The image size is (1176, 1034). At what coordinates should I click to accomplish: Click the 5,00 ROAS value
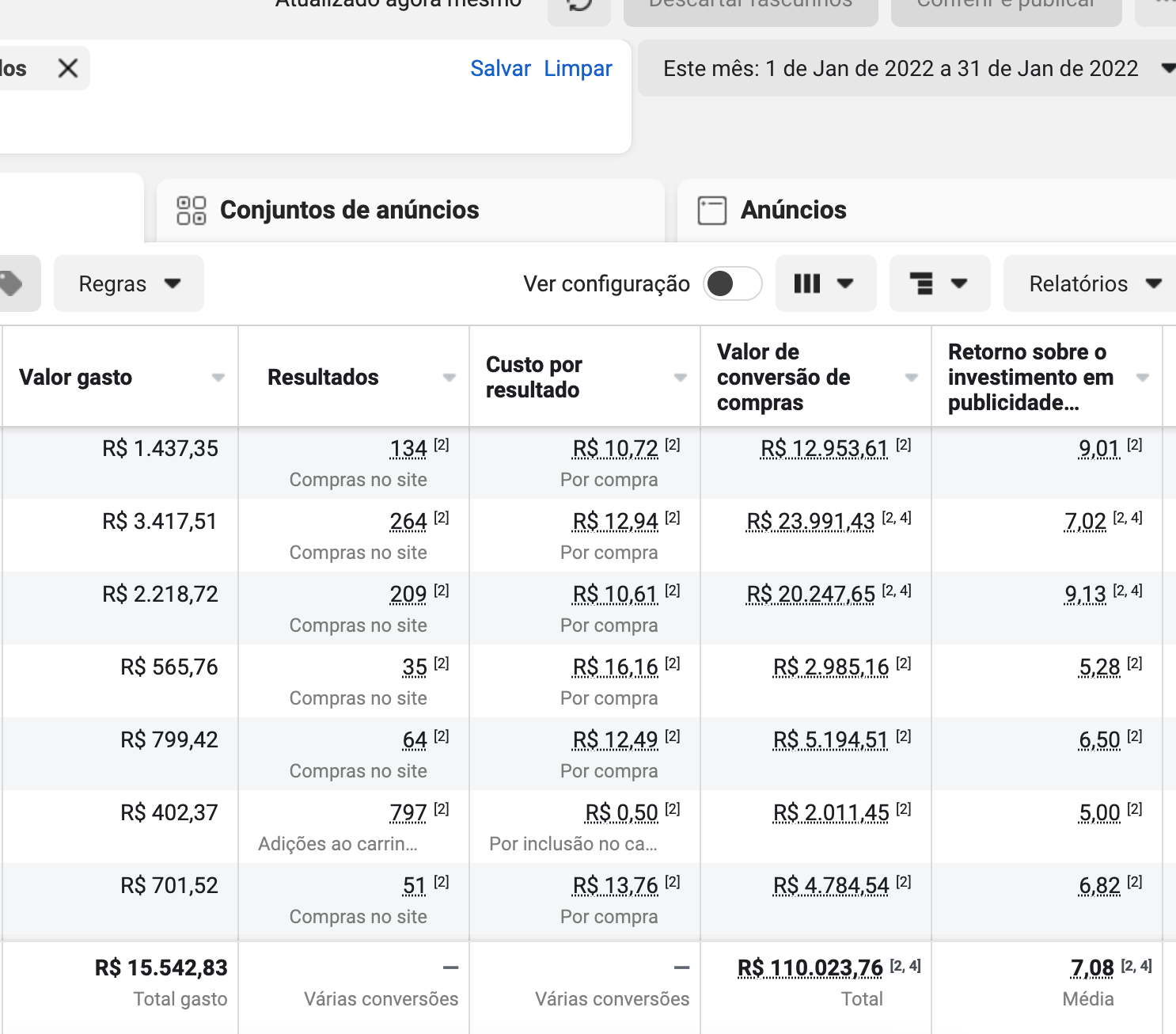tap(1099, 813)
